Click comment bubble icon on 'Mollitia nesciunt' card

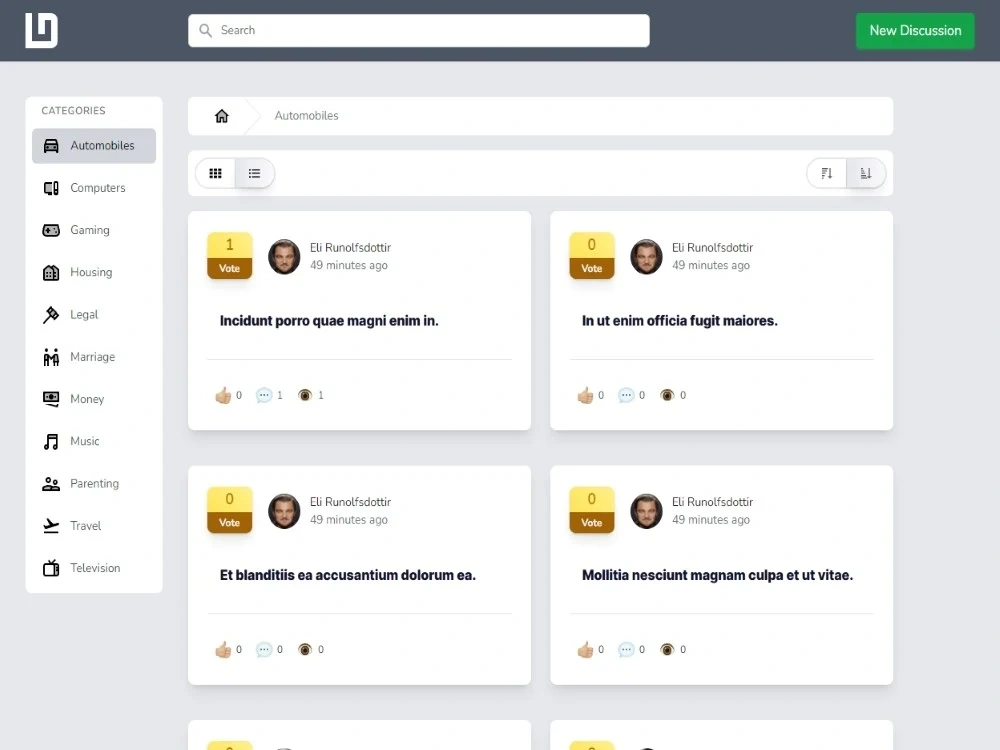coord(626,650)
